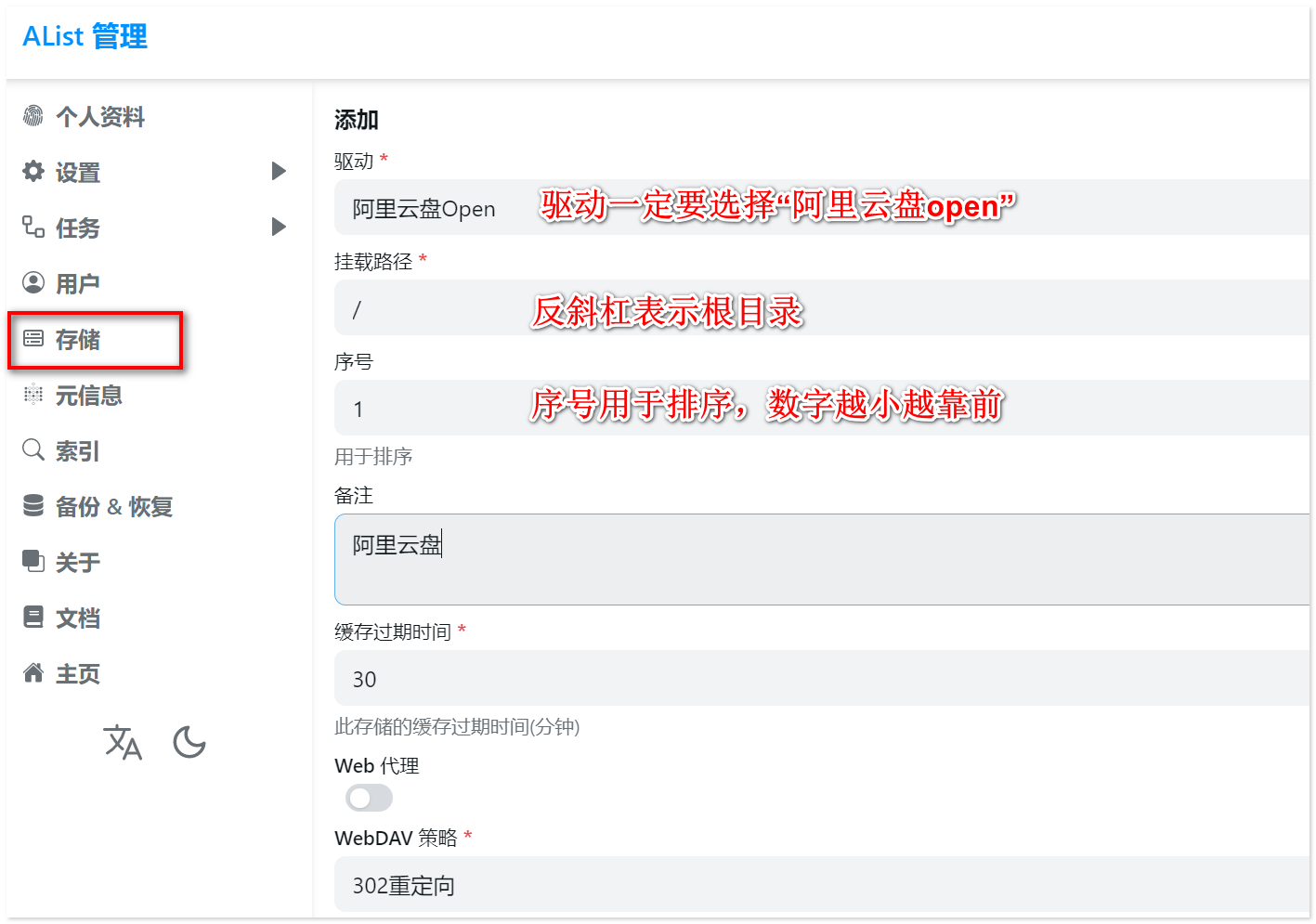Screen dimensions: 1316x924
Task: Expand the 任务 submenu arrow
Action: coord(279,228)
